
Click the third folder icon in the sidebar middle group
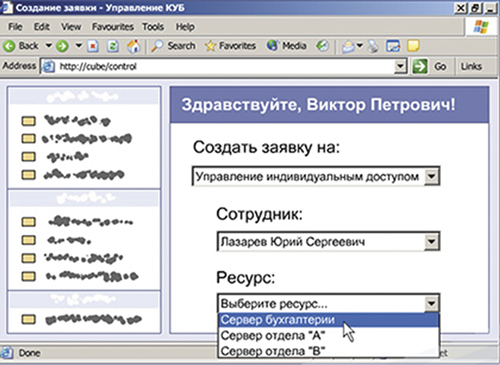click(x=28, y=258)
